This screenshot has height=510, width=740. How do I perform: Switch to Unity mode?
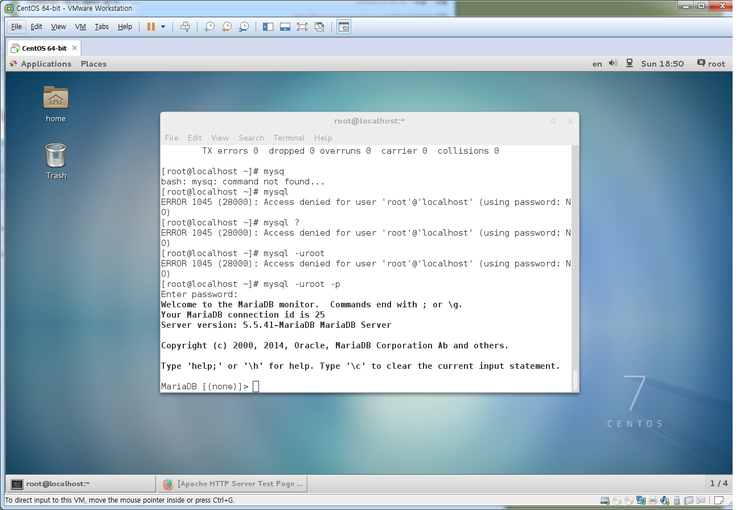click(320, 27)
